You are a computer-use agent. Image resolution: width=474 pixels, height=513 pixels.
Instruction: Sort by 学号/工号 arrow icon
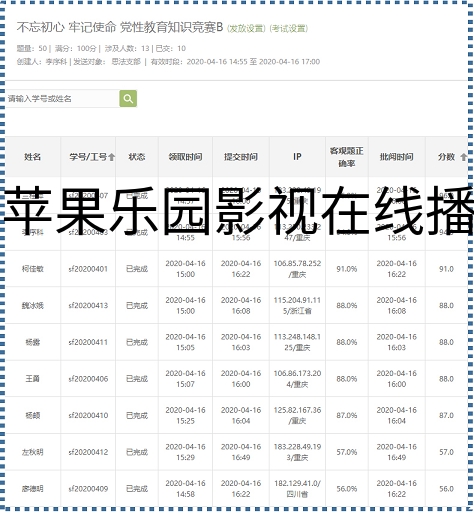click(112, 157)
